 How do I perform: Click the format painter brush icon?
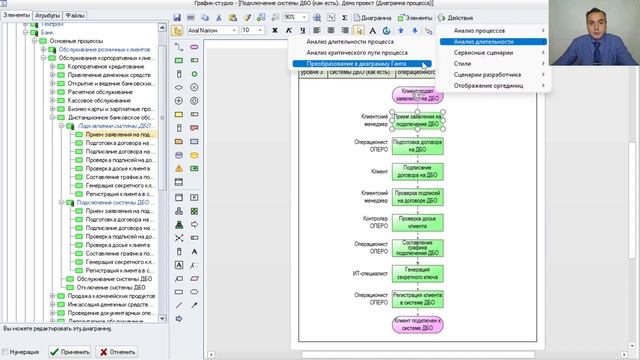point(247,18)
